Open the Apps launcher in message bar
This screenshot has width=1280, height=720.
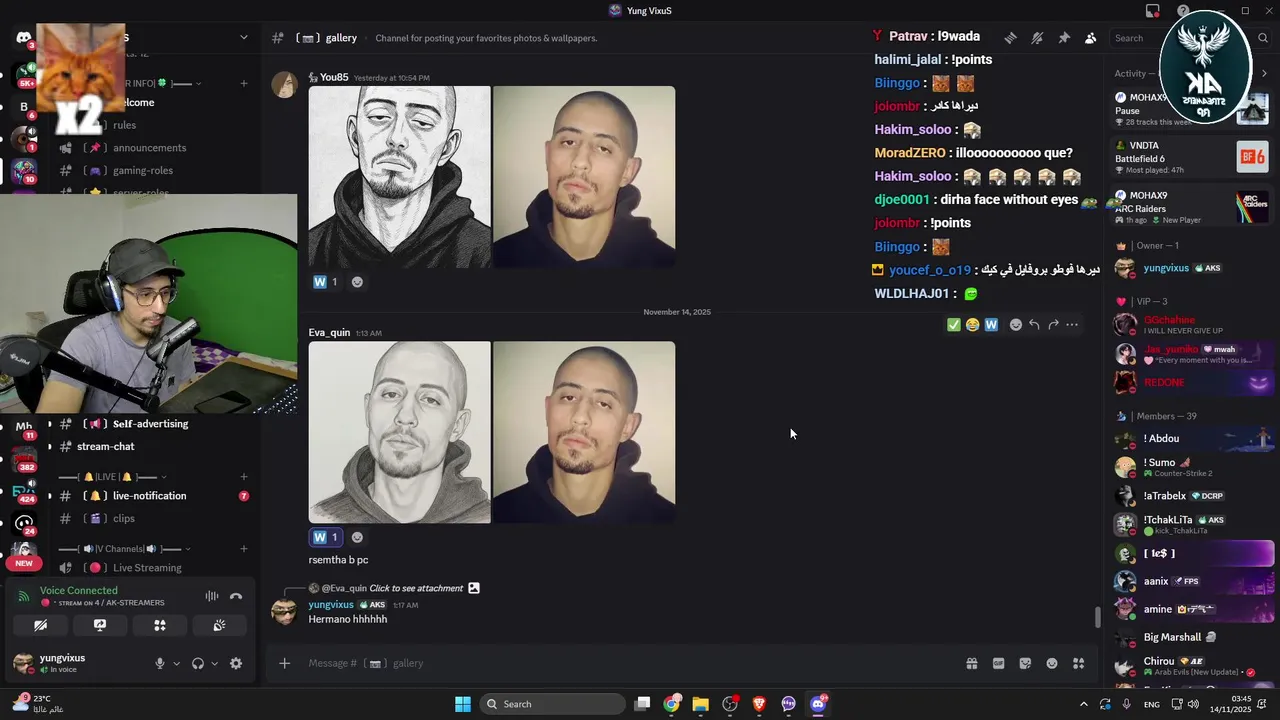tap(1078, 663)
